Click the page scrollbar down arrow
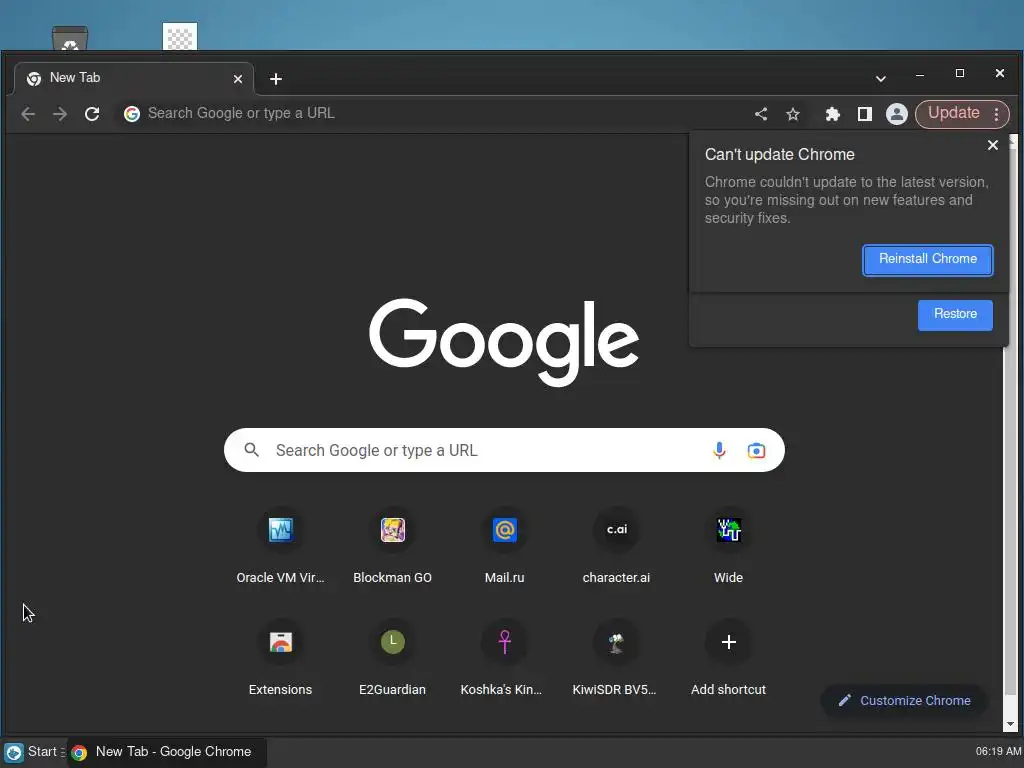The height and width of the screenshot is (768, 1024). pos(1011,724)
